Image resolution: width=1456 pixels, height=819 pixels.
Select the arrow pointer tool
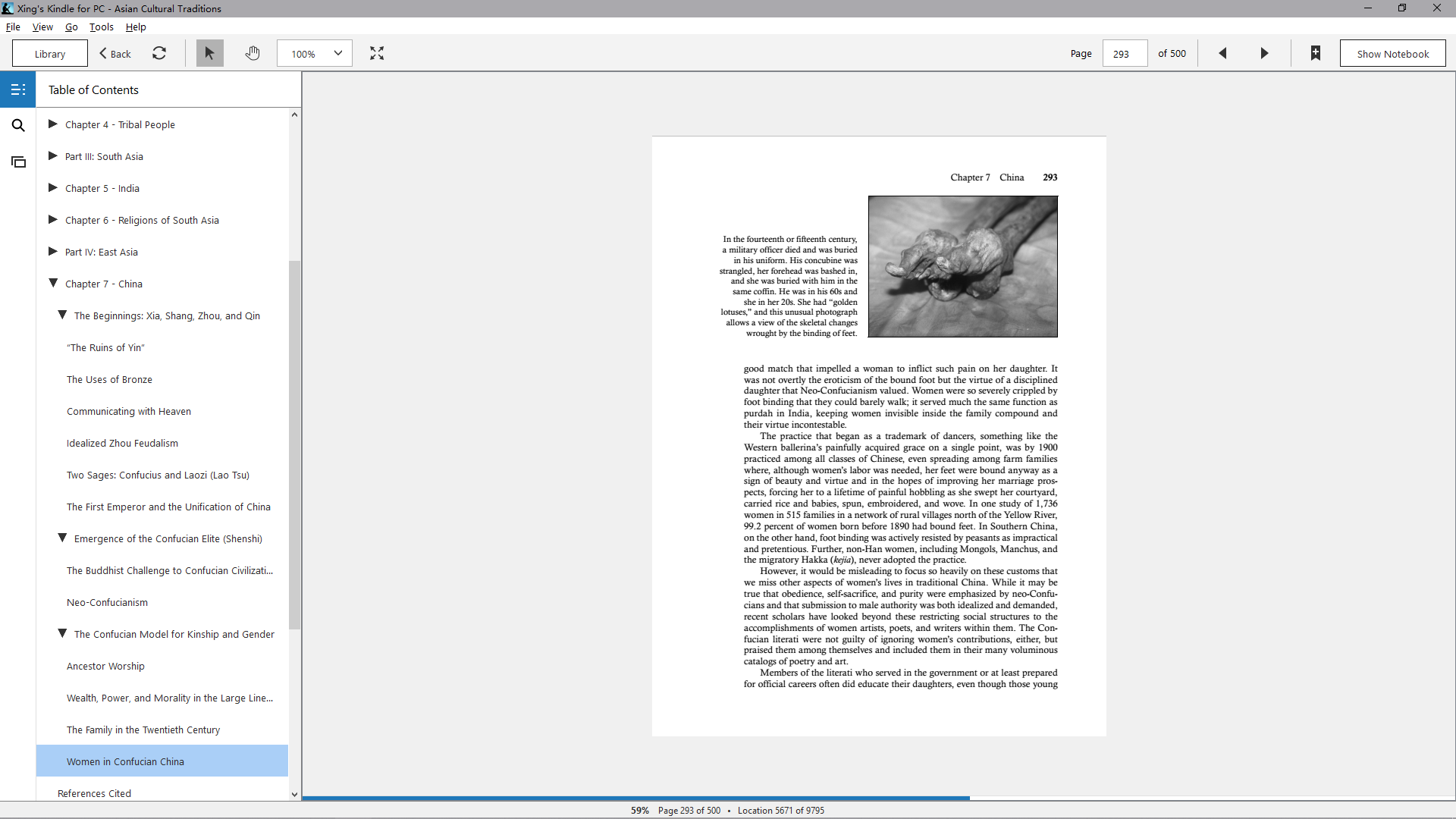[x=210, y=53]
